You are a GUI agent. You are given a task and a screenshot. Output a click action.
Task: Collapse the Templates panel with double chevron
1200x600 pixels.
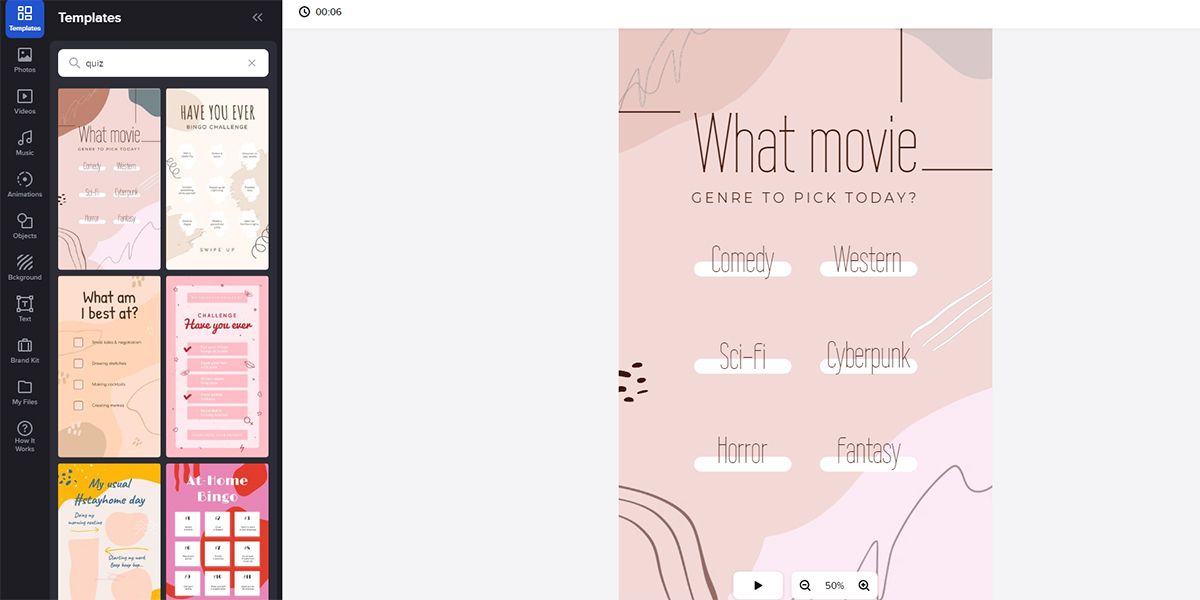257,17
